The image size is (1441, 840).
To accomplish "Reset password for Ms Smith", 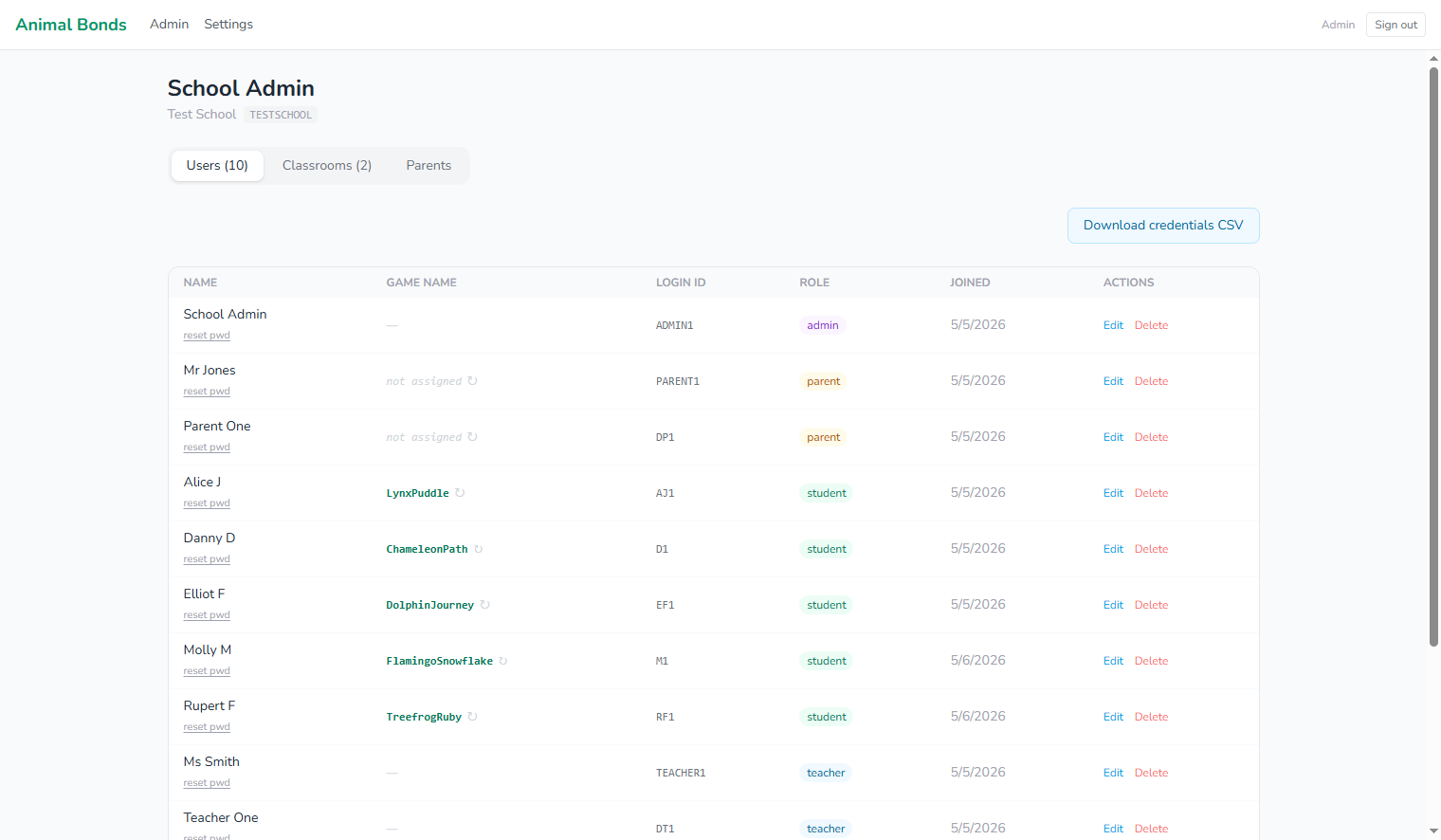I will click(207, 783).
